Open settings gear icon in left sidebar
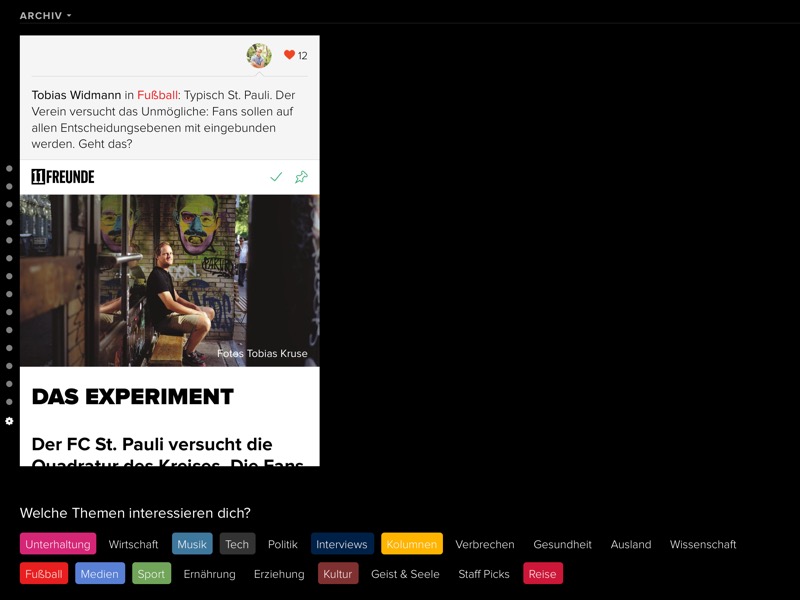The height and width of the screenshot is (600, 800). pos(9,421)
